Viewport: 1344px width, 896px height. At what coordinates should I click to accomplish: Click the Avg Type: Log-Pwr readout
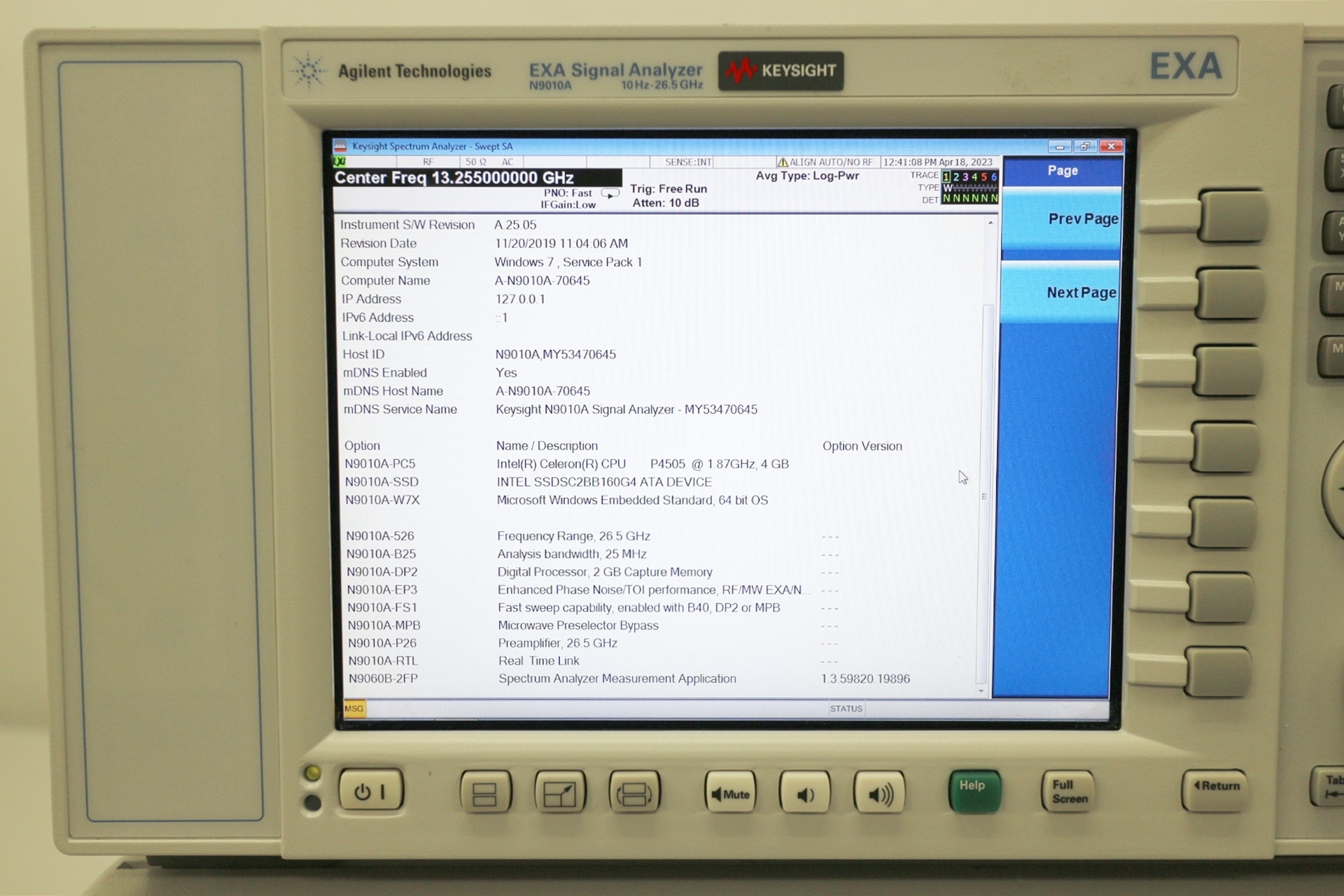click(x=807, y=176)
